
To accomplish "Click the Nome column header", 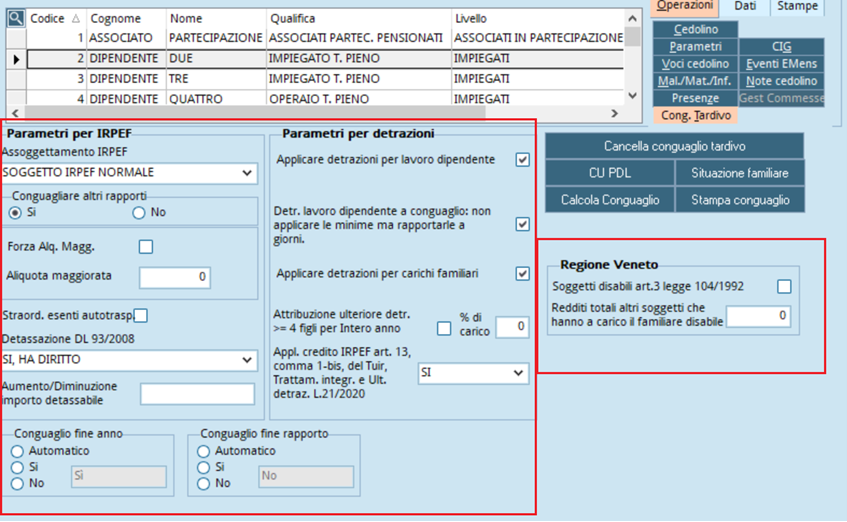I will [x=216, y=18].
